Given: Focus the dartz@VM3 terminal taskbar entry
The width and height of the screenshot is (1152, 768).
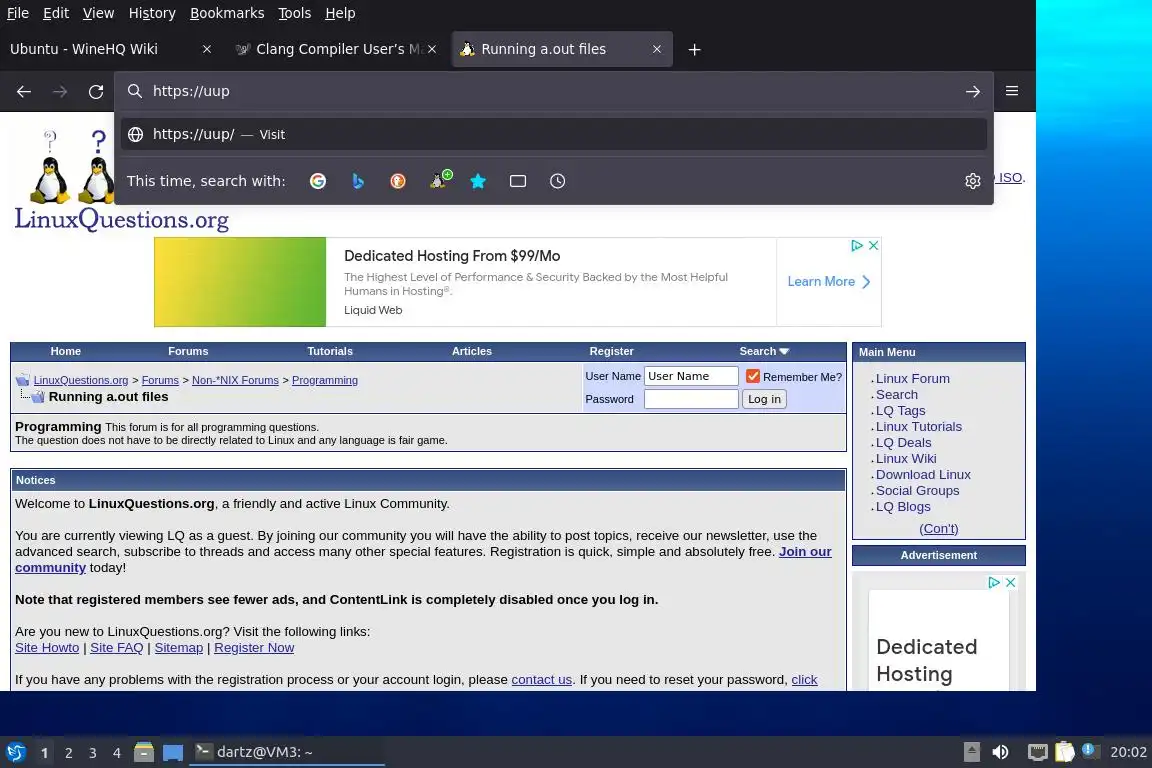Looking at the screenshot, I should (287, 752).
